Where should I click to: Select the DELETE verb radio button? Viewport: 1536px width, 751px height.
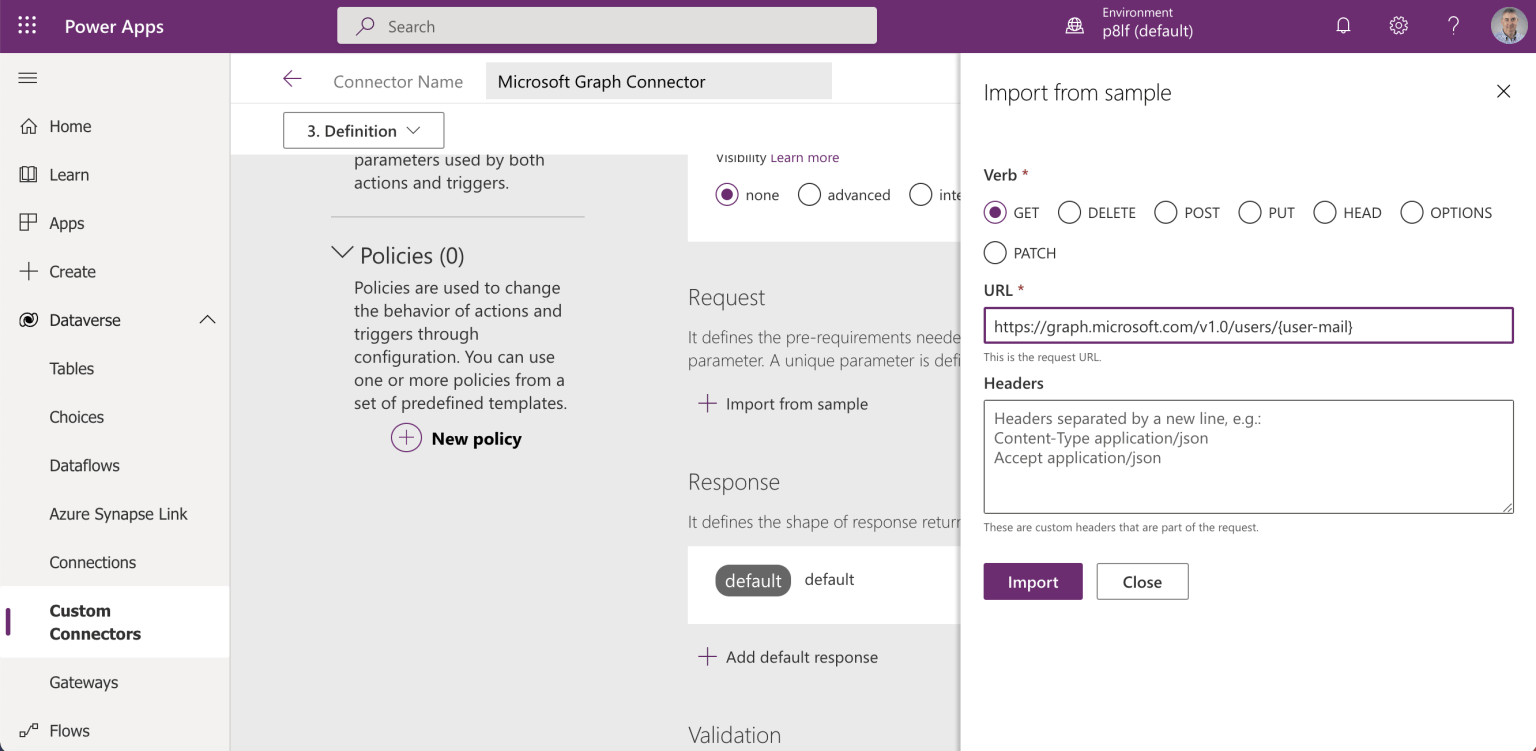[x=1069, y=213]
